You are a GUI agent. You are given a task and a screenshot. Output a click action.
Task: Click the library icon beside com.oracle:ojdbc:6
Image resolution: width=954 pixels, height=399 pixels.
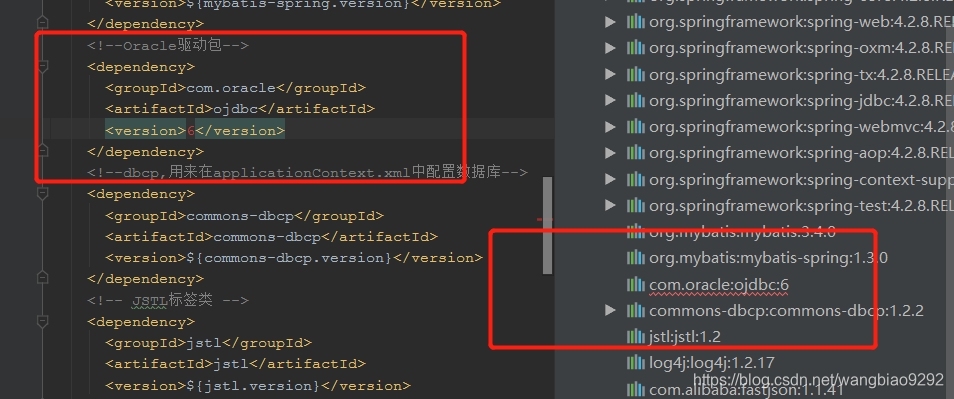tap(635, 284)
